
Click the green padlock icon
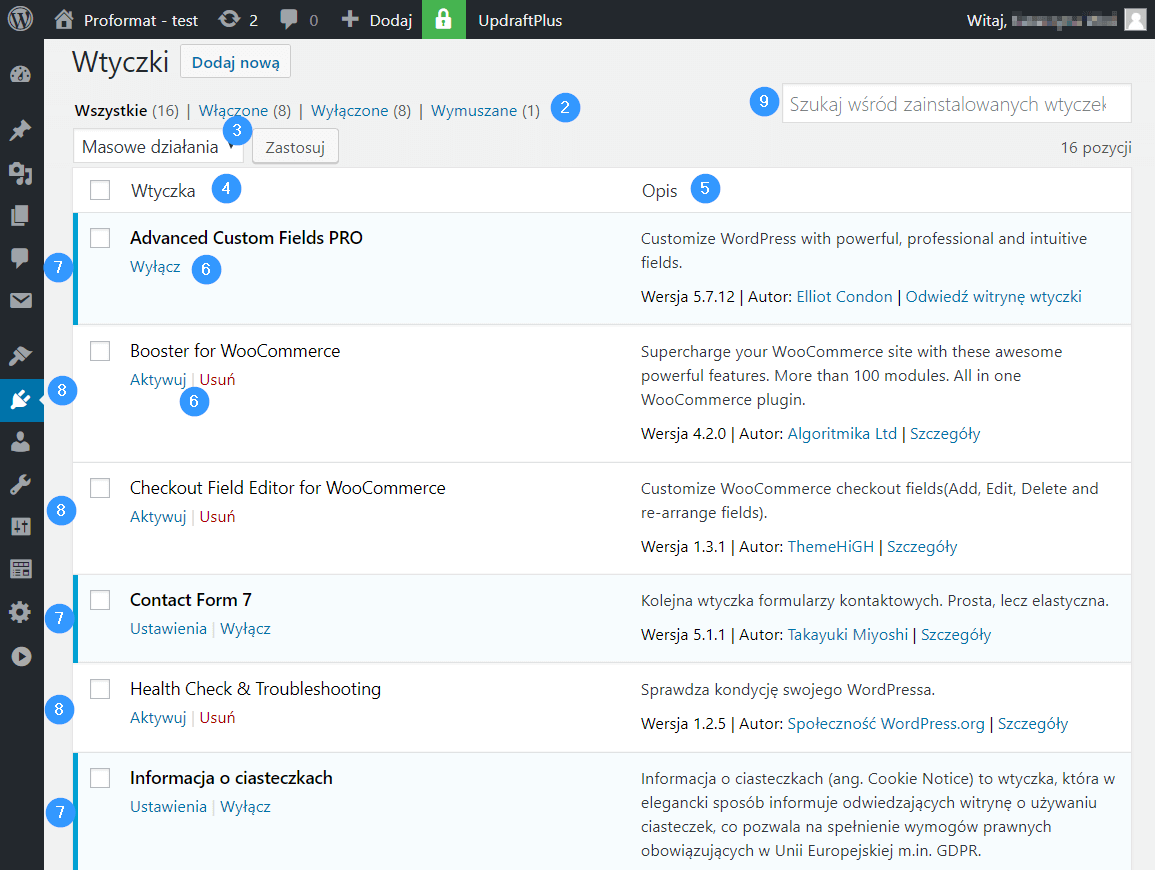443,19
